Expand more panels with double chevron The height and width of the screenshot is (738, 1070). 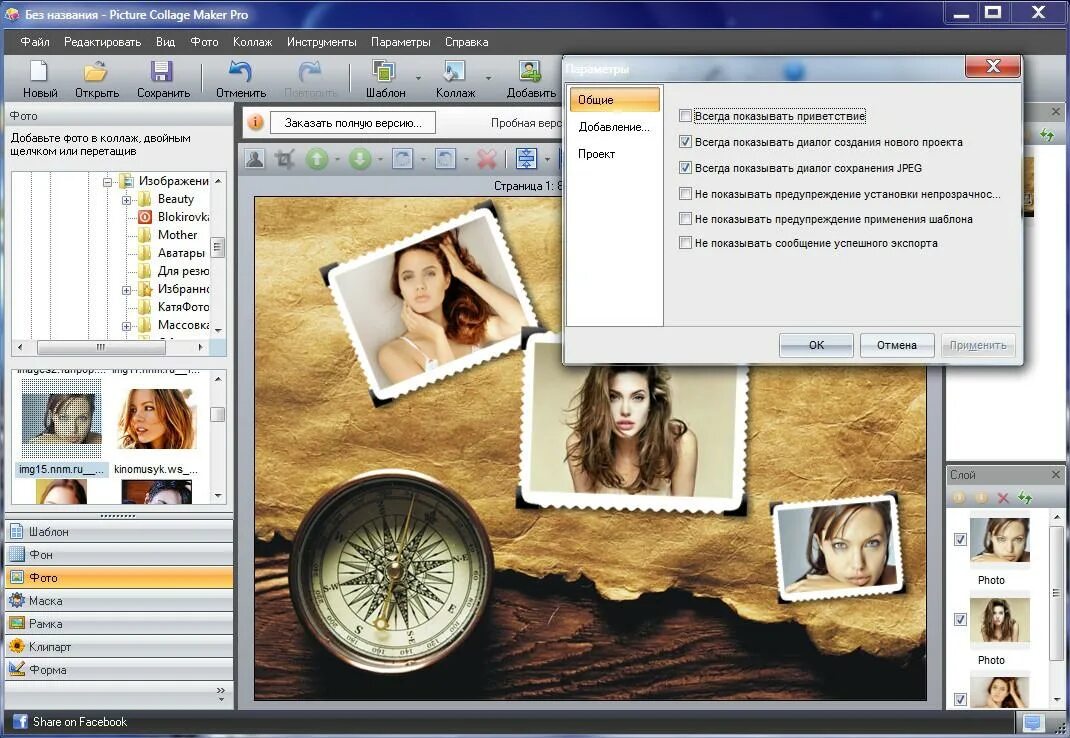tap(220, 694)
